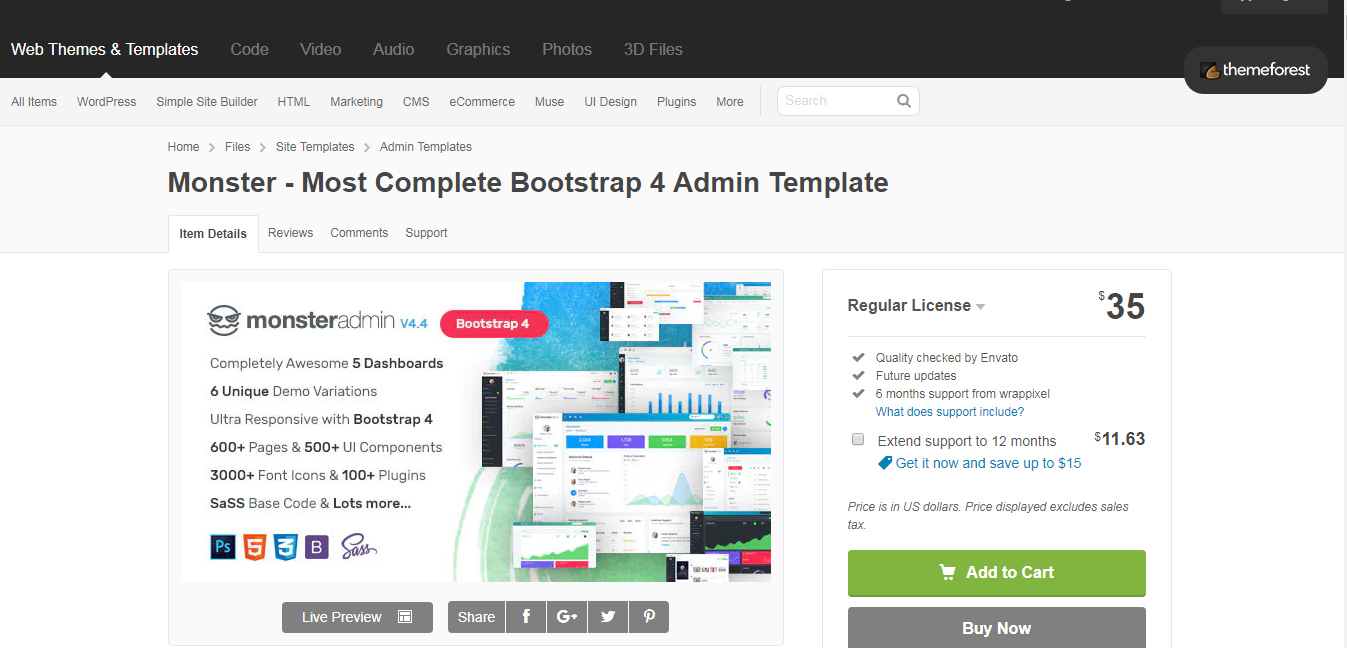
Task: Click 'Get it now and save up to $15'
Action: coord(989,463)
